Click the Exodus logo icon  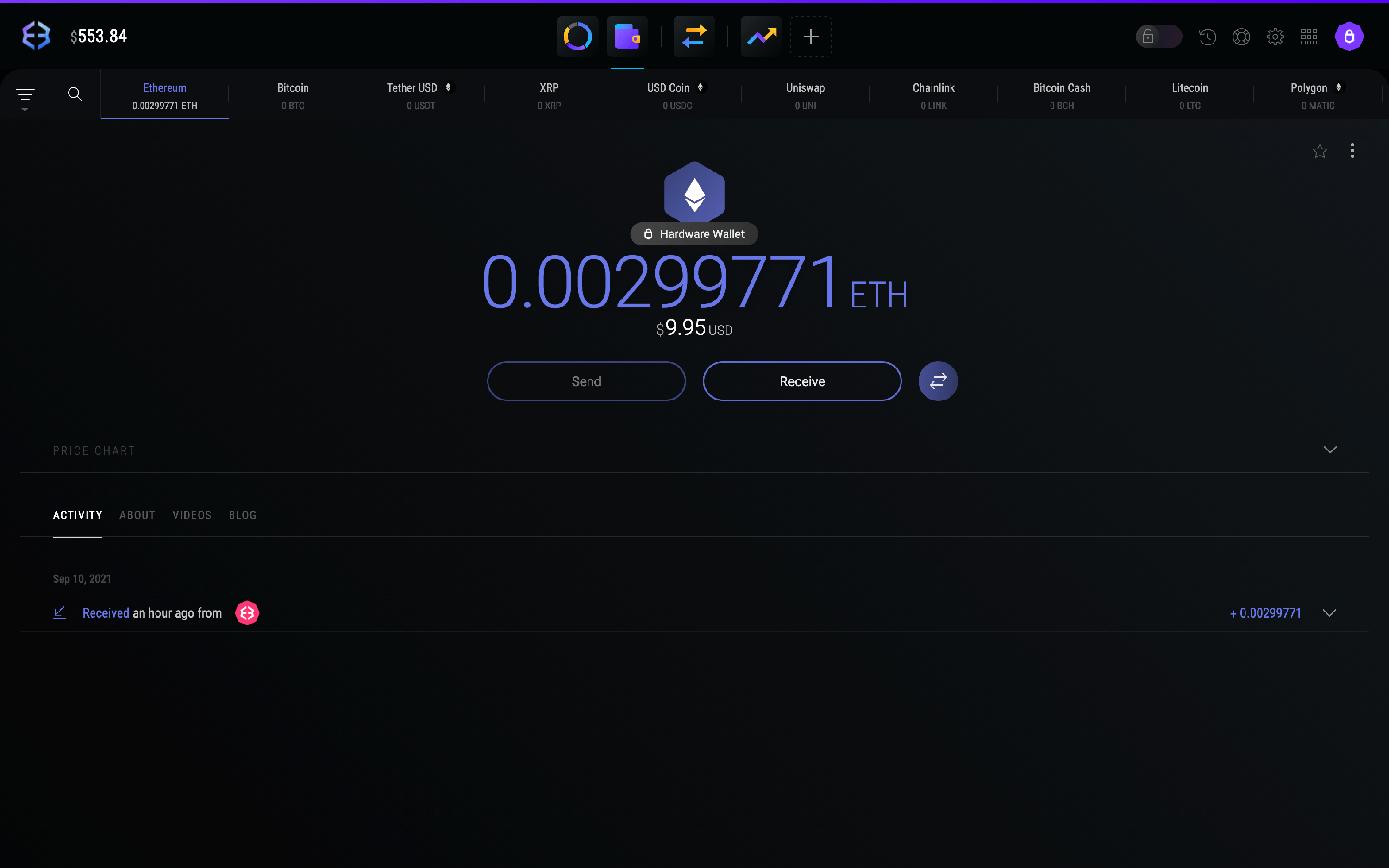[x=36, y=36]
